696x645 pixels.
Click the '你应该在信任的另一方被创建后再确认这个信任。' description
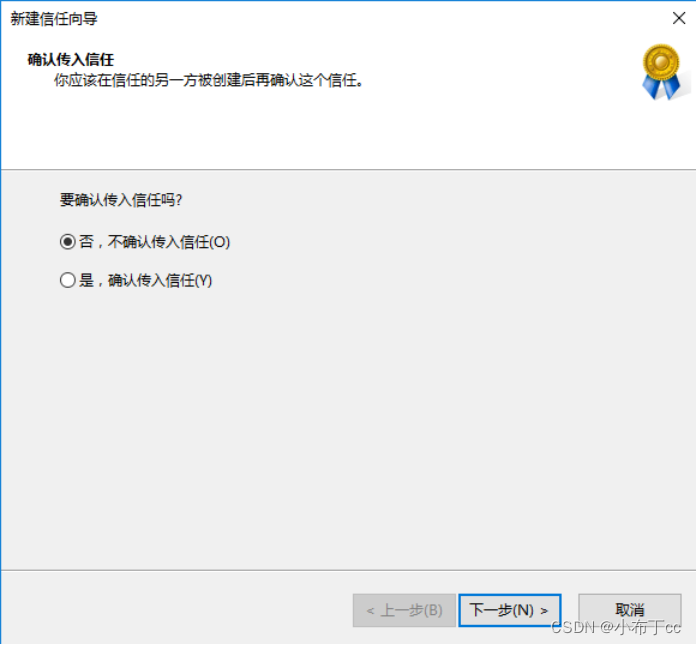tap(208, 80)
